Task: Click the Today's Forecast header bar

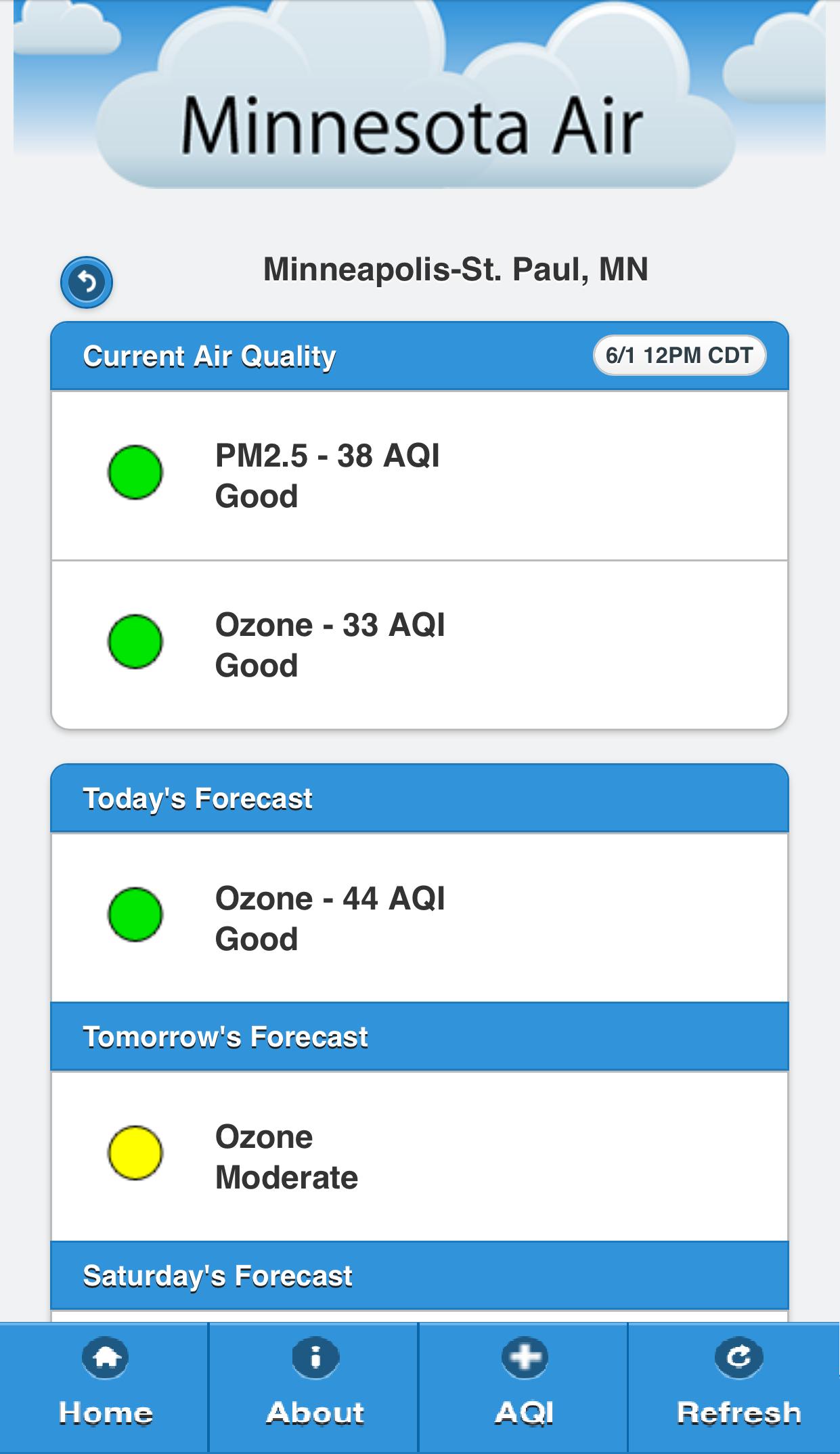Action: tap(198, 799)
